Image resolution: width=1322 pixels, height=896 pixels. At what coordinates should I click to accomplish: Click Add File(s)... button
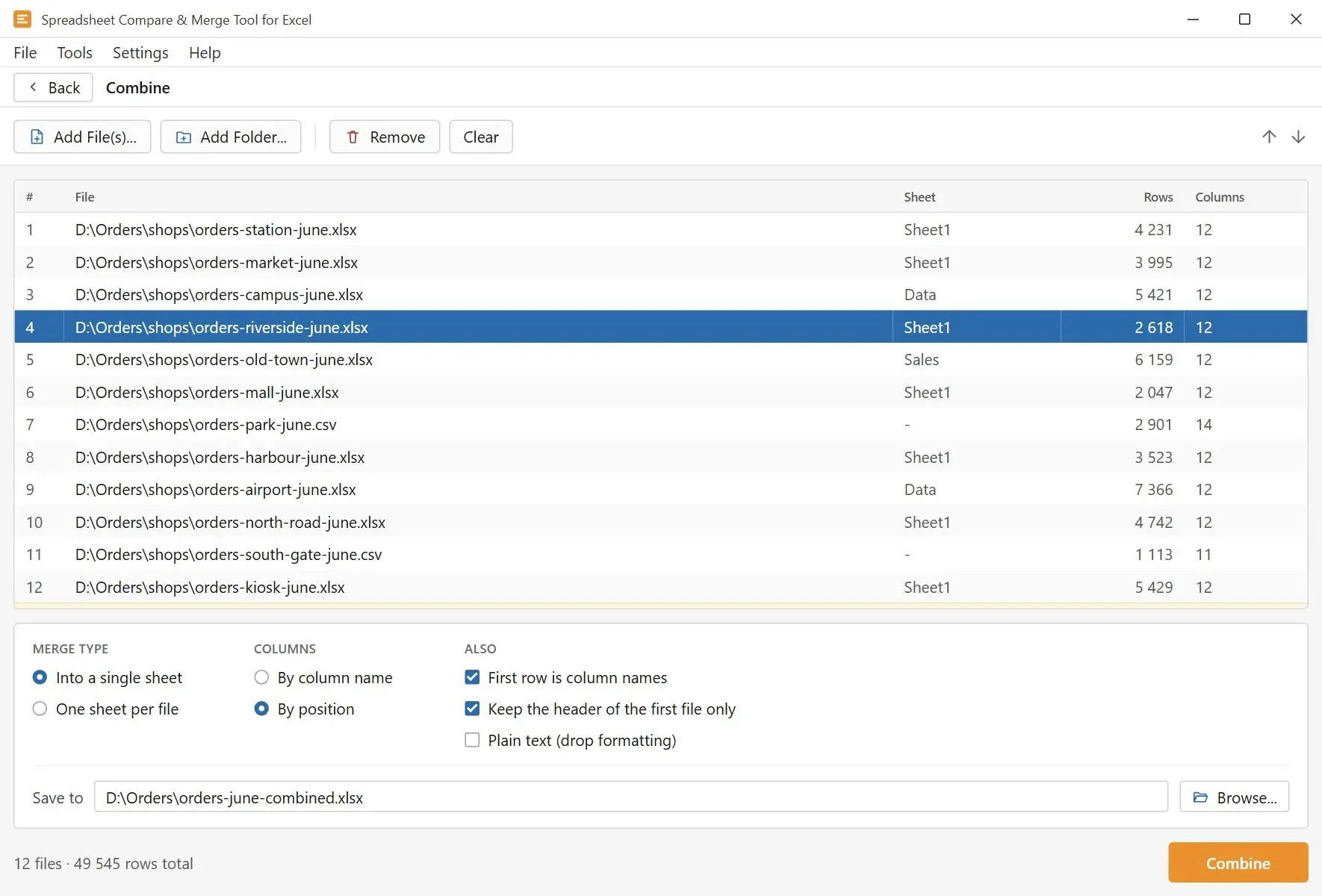(82, 137)
